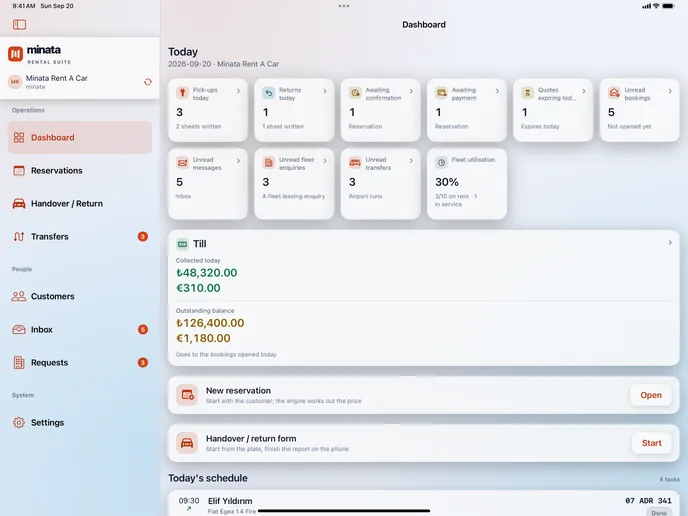Open Transfers in sidebar

tap(80, 236)
